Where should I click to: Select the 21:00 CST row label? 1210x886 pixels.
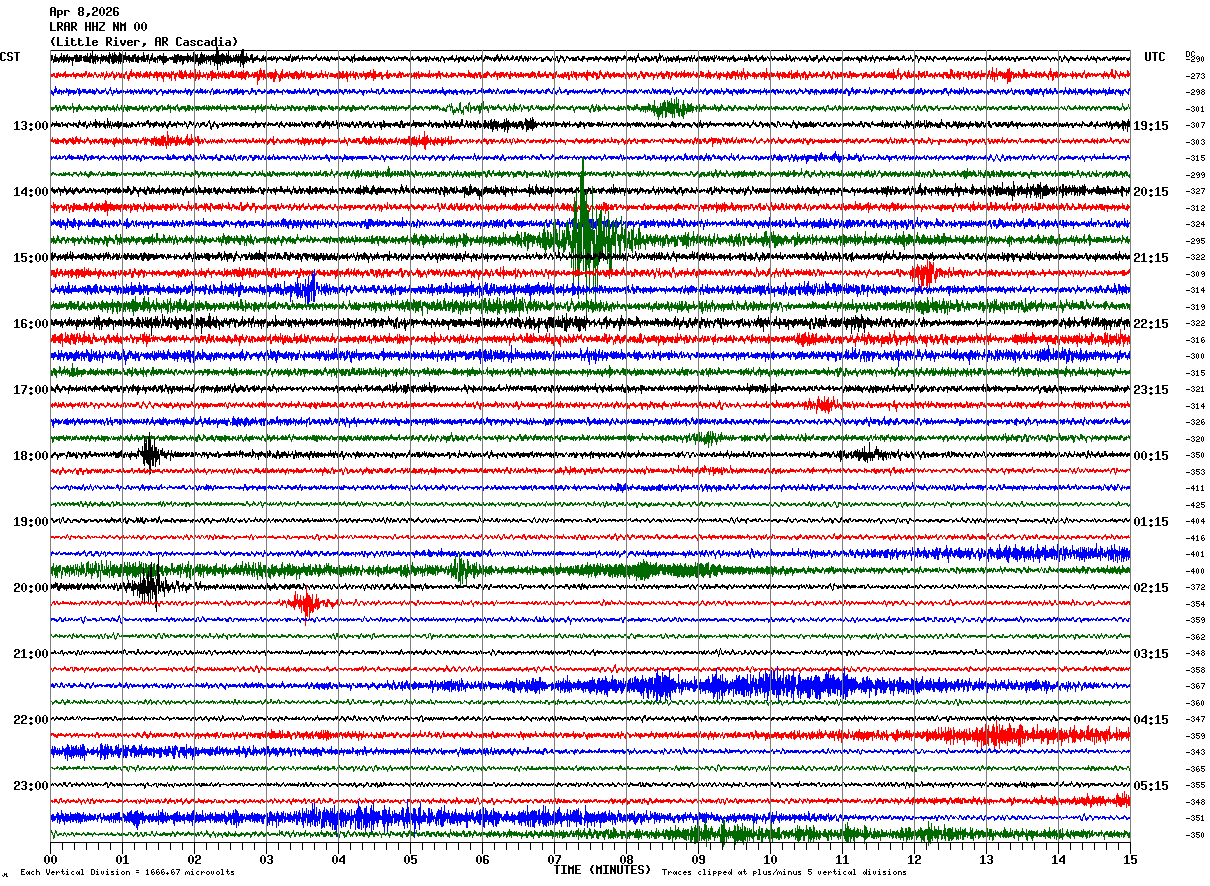(x=31, y=654)
